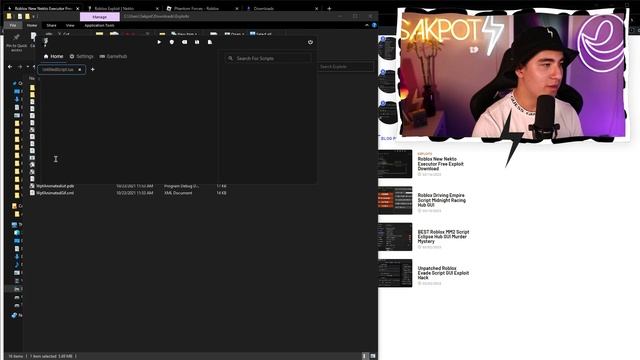Click the round icon next to the play button
Screen dimensions: 640x360
tap(172, 42)
